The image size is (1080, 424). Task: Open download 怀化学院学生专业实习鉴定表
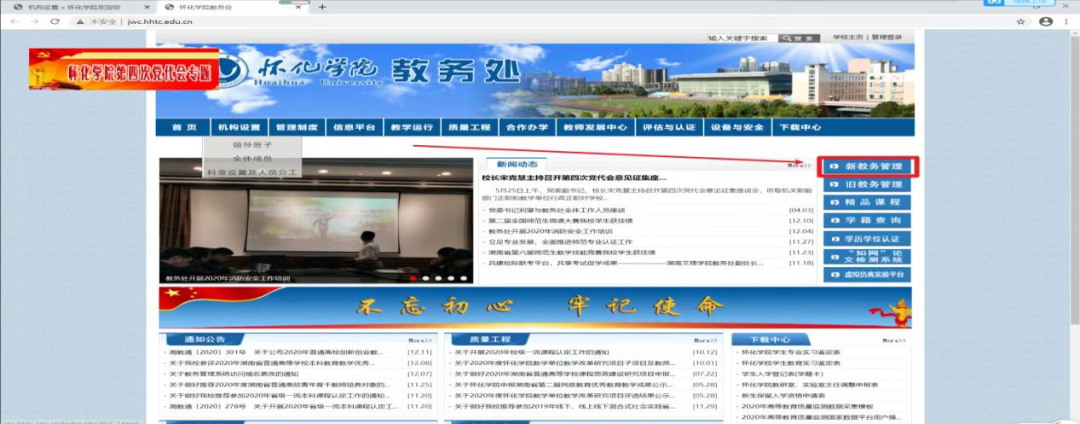pyautogui.click(x=791, y=352)
